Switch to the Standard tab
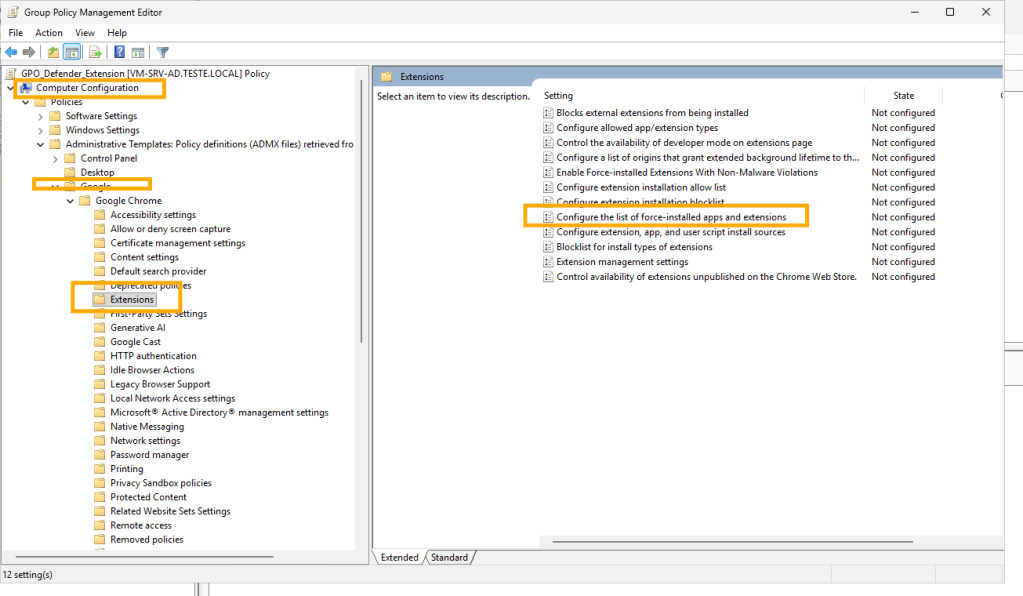Viewport: 1023px width, 596px height. coord(449,557)
